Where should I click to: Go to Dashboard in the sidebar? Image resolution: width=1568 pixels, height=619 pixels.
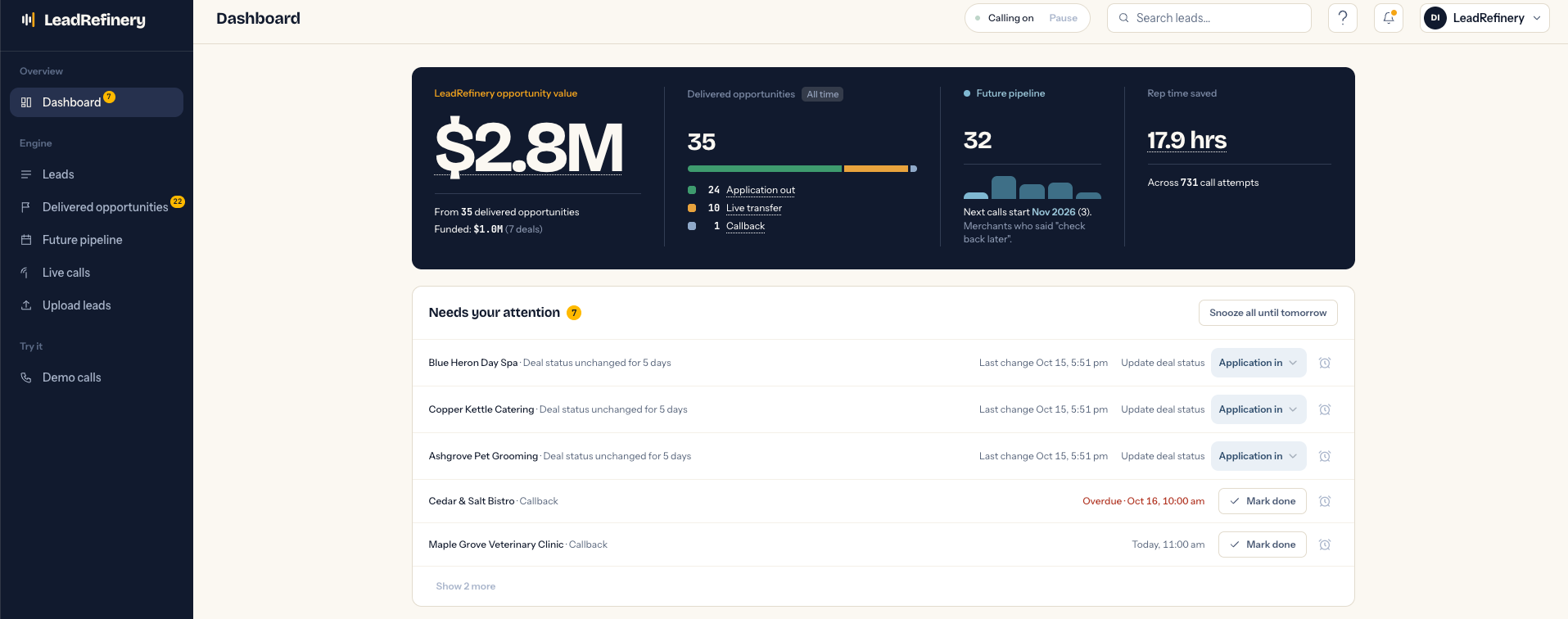(x=97, y=102)
